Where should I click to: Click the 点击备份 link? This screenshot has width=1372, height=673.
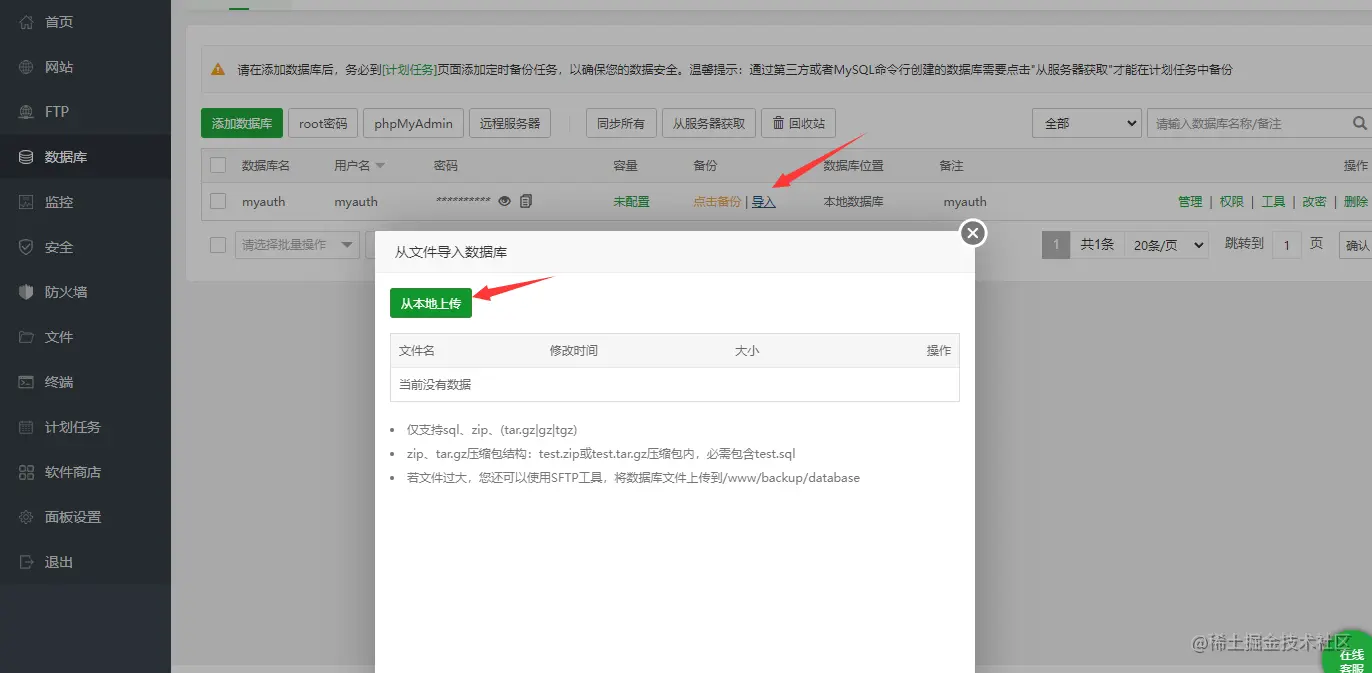click(717, 201)
